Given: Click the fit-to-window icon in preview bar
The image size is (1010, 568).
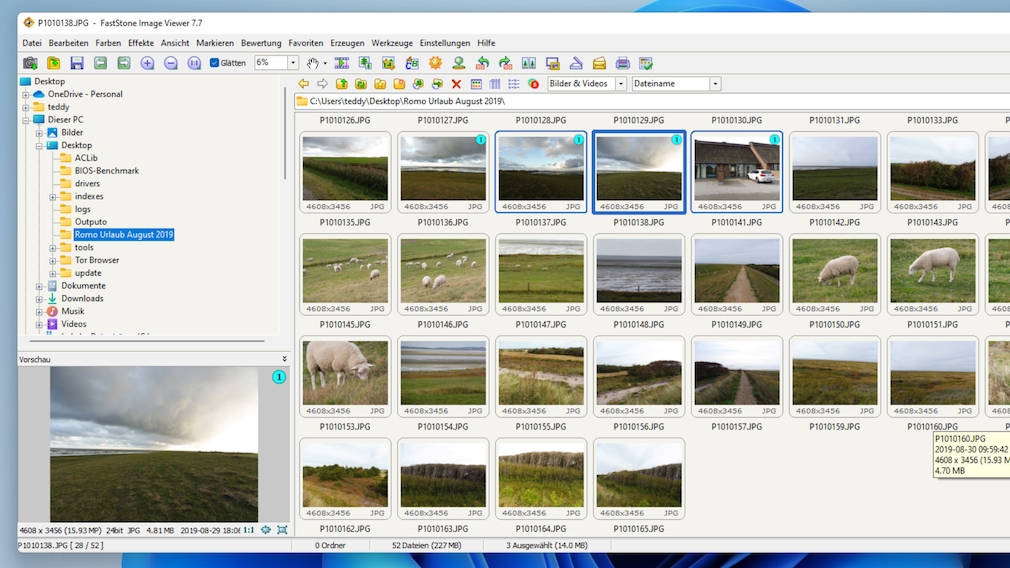Looking at the screenshot, I should pyautogui.click(x=282, y=530).
